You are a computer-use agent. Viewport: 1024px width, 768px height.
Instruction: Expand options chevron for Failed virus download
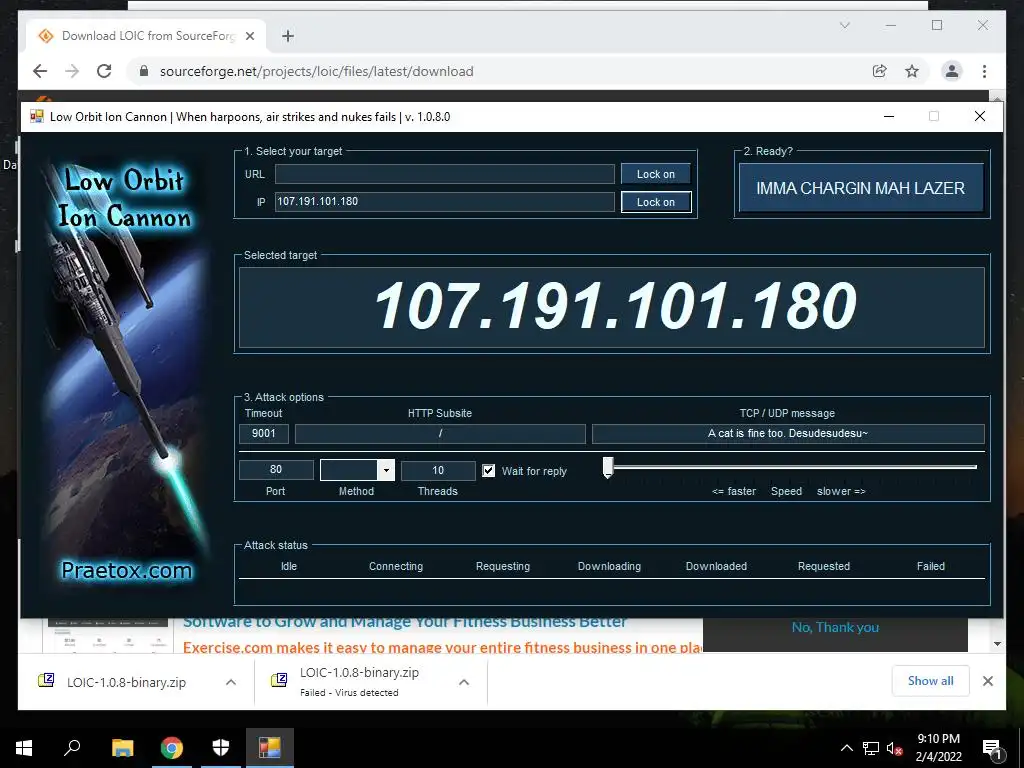tap(464, 682)
